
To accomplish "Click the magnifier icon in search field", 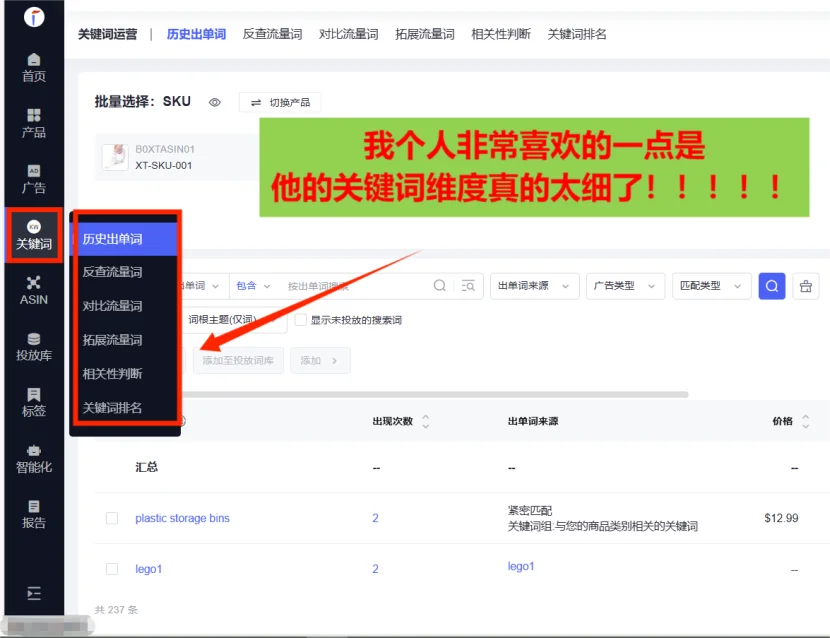I will [x=439, y=286].
